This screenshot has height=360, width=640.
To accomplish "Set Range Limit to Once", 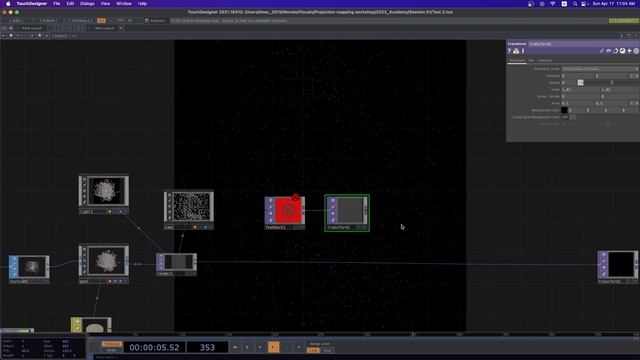I will [328, 350].
